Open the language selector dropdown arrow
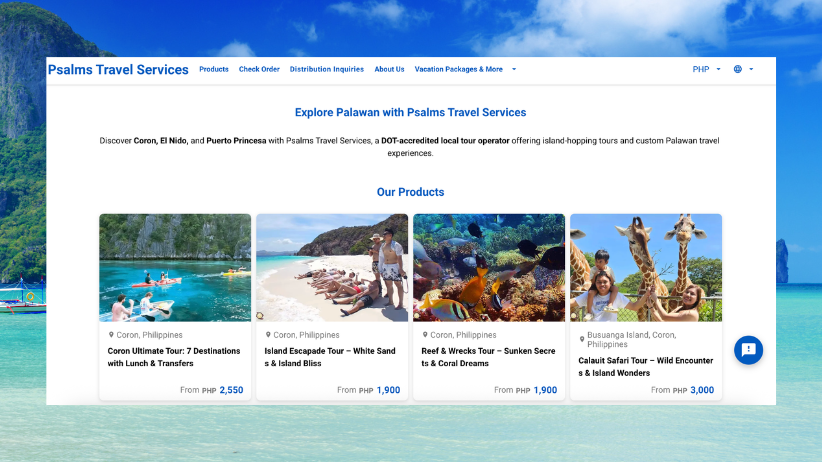 click(x=751, y=69)
